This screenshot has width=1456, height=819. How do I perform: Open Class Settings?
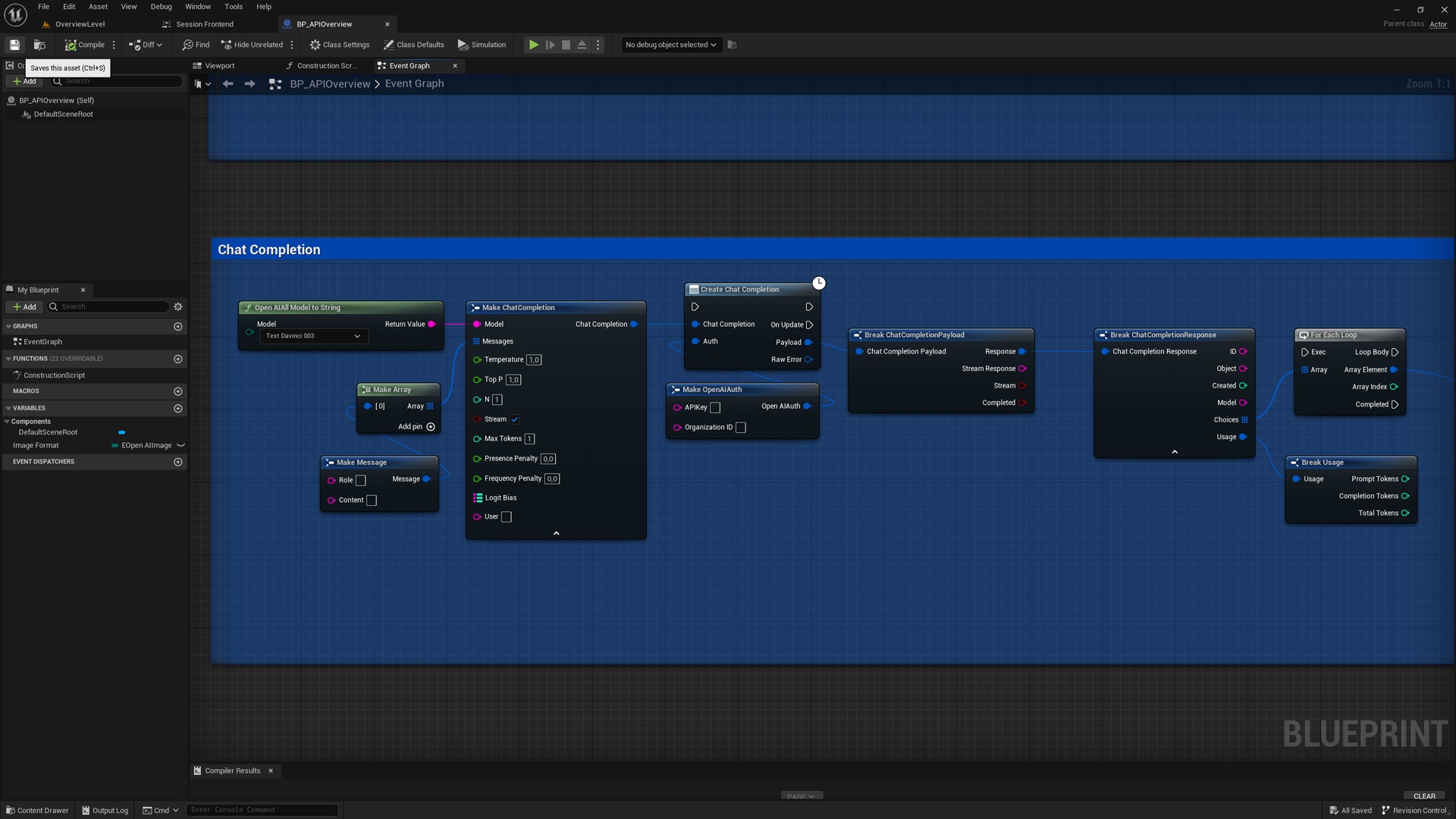pyautogui.click(x=339, y=45)
